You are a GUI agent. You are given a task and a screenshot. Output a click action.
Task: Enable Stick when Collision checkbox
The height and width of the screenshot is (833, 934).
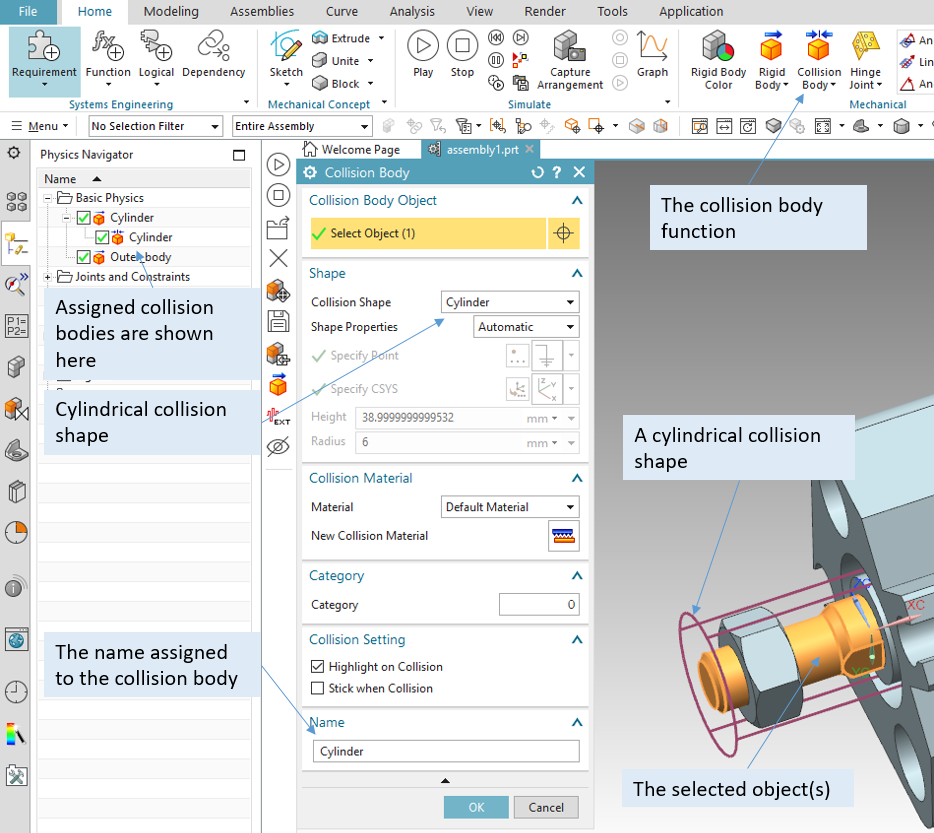318,689
